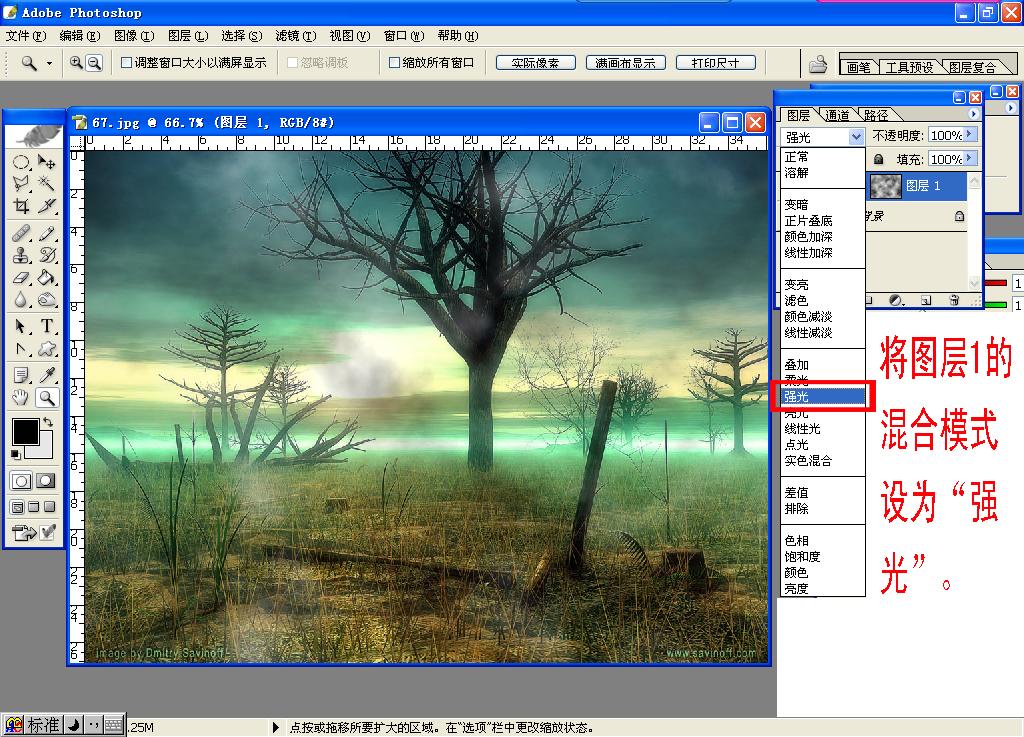1024x737 pixels.
Task: Select the Convert Point pen tool
Action: [x=21, y=349]
